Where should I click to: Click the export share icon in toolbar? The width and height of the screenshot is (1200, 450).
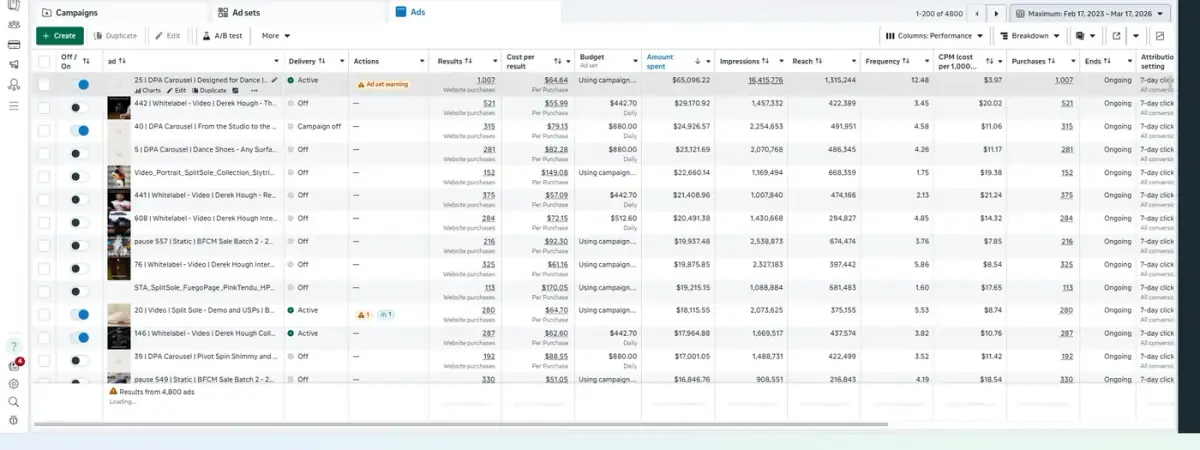point(1116,36)
